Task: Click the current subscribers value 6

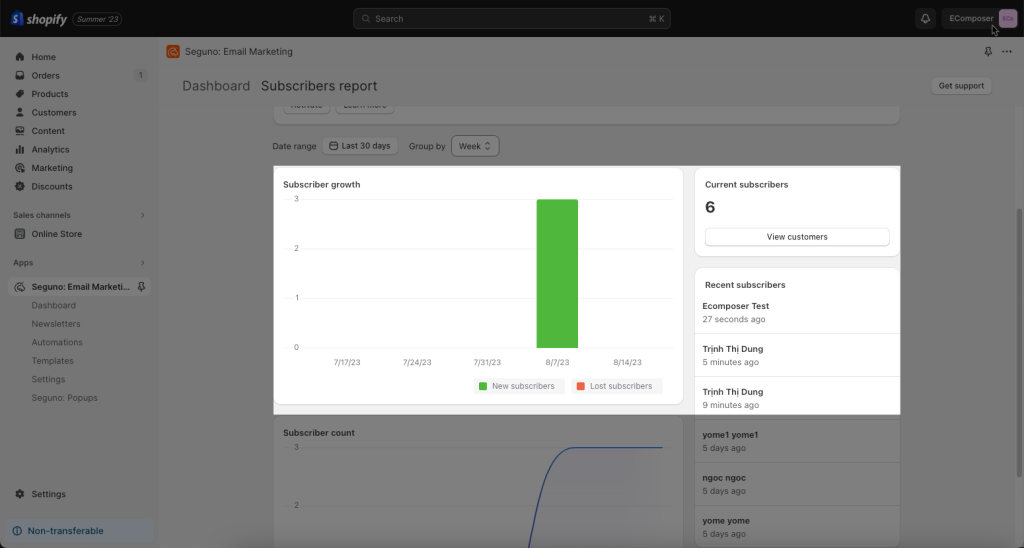Action: (710, 208)
